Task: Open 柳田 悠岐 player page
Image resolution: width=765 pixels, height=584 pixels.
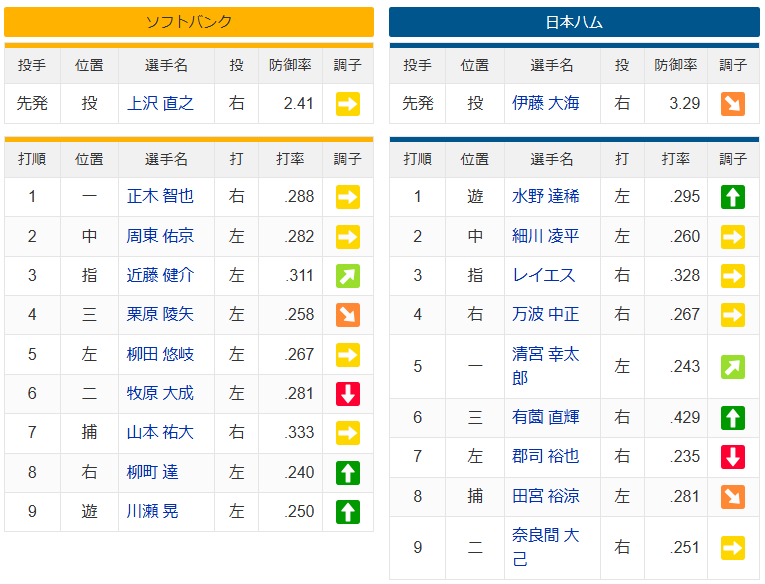Action: (x=160, y=355)
